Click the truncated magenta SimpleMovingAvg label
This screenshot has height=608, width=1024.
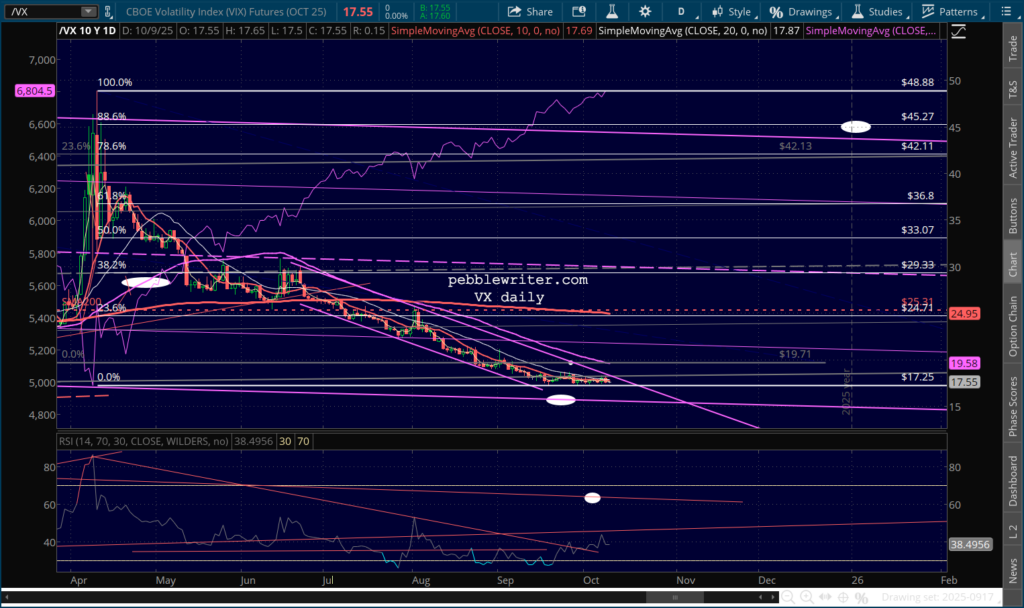point(871,31)
